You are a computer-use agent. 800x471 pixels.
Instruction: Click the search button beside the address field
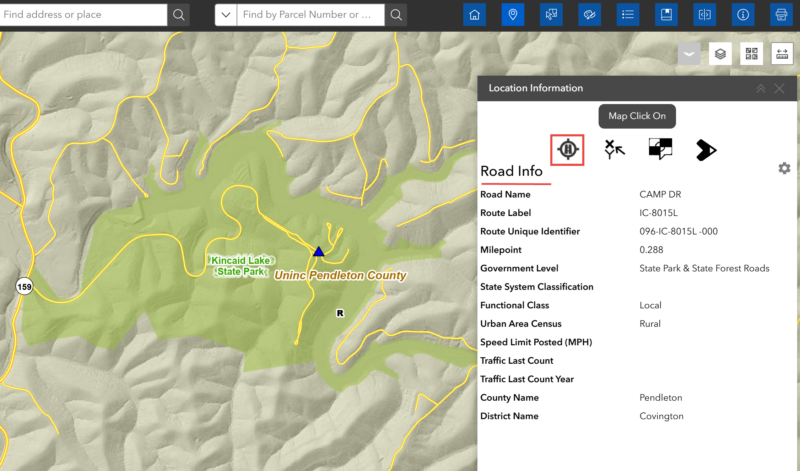tap(178, 15)
